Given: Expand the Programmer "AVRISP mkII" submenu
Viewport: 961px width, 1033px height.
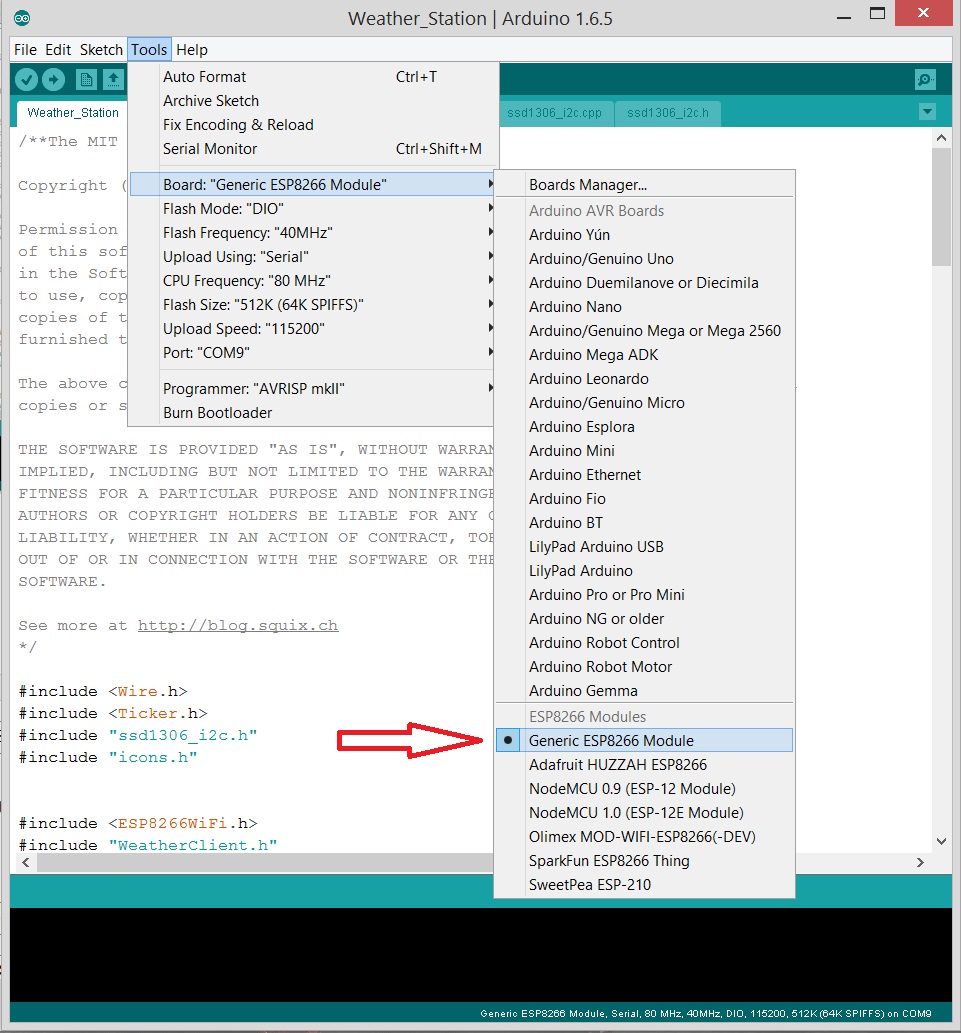Looking at the screenshot, I should [x=312, y=389].
